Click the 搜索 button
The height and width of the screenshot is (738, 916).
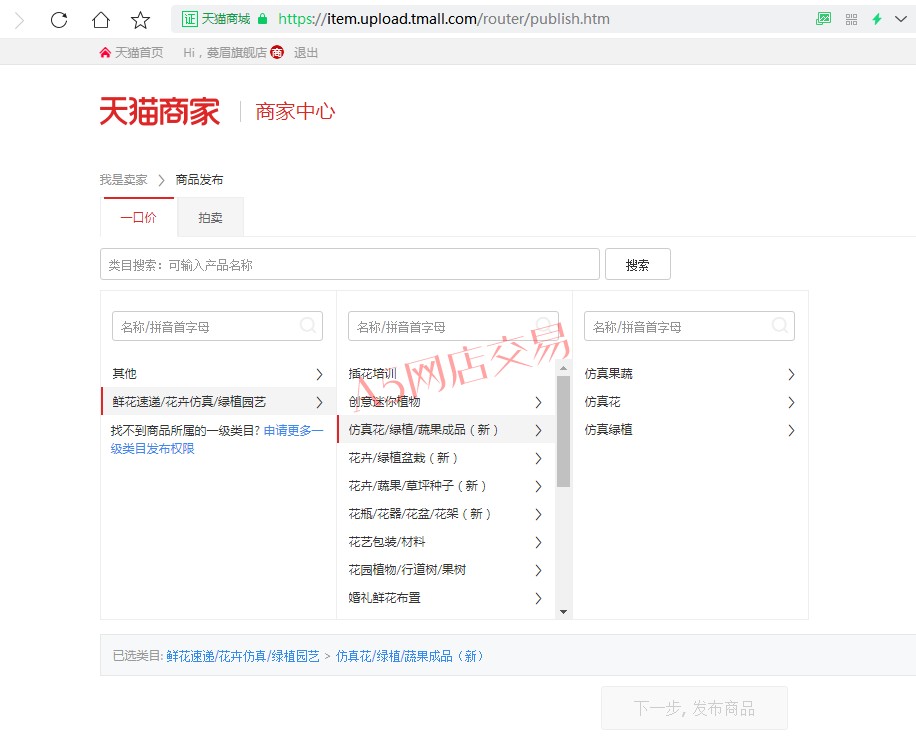[637, 265]
